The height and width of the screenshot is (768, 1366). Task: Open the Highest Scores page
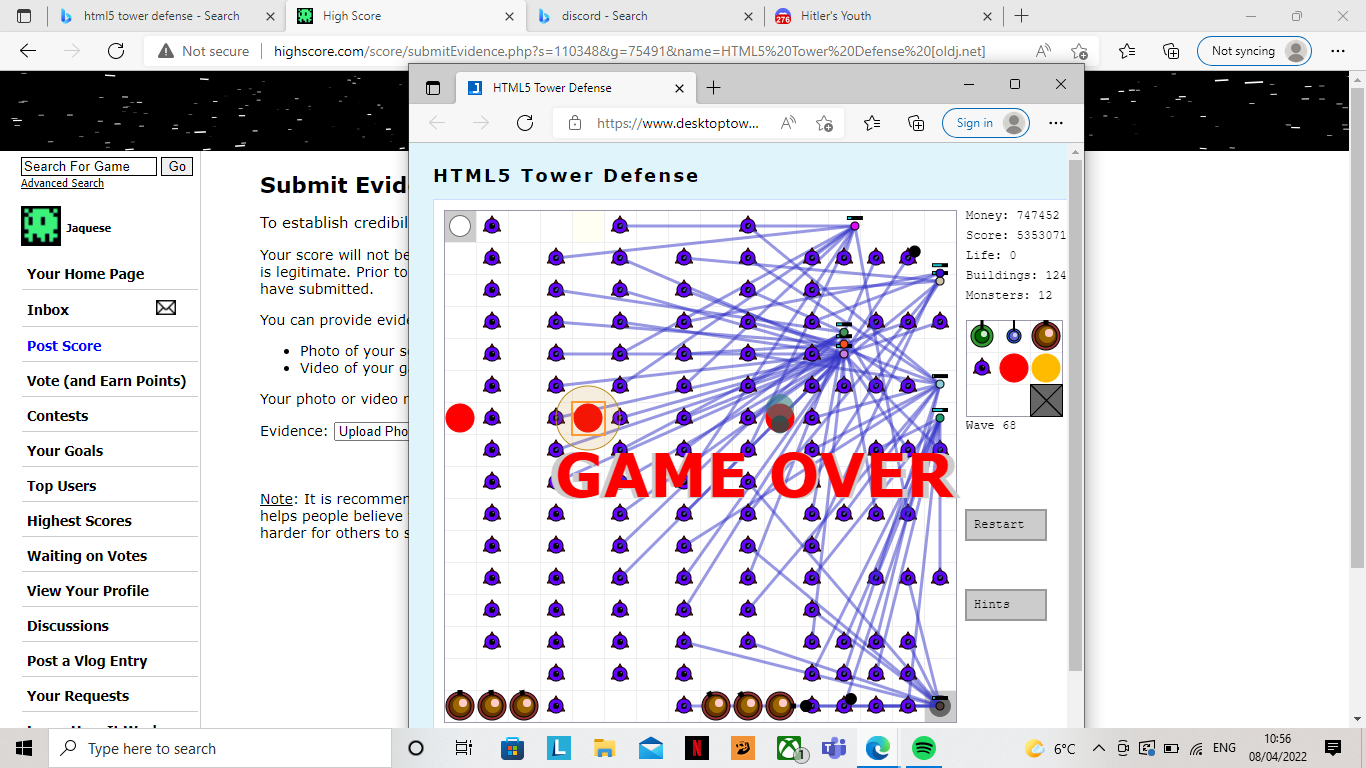[79, 520]
